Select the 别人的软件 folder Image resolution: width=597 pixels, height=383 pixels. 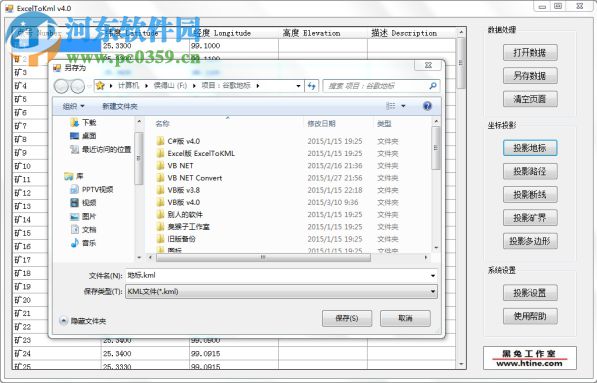click(180, 214)
